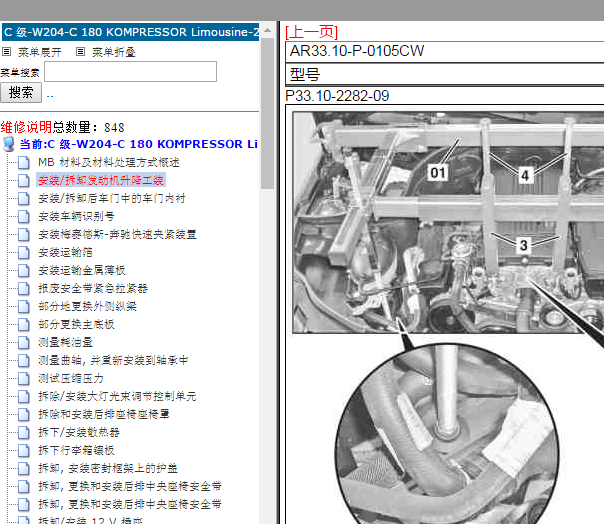
Task: Open 拆下行李箱镶板 entry
Action: pos(76,450)
